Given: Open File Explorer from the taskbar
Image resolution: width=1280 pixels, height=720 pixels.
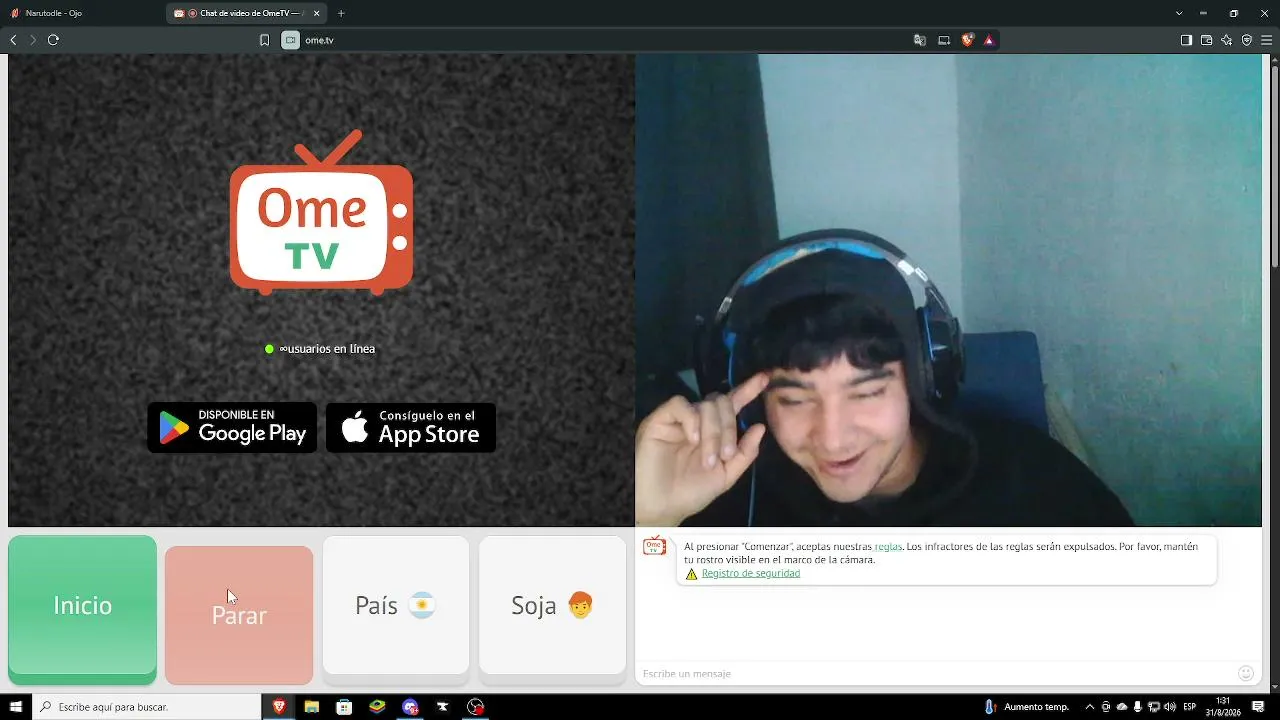Looking at the screenshot, I should [x=312, y=707].
